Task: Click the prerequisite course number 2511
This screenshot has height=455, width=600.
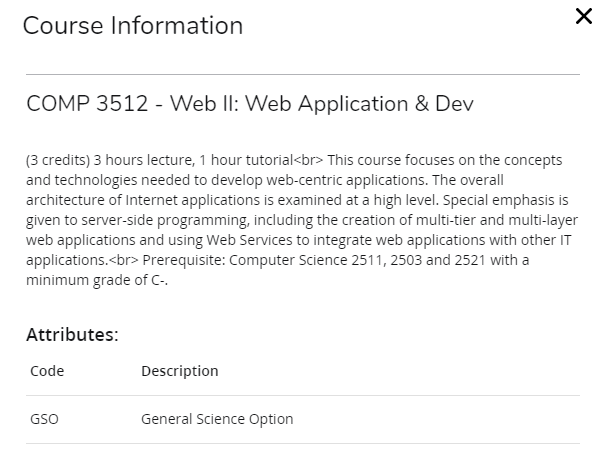Action: tap(368, 260)
